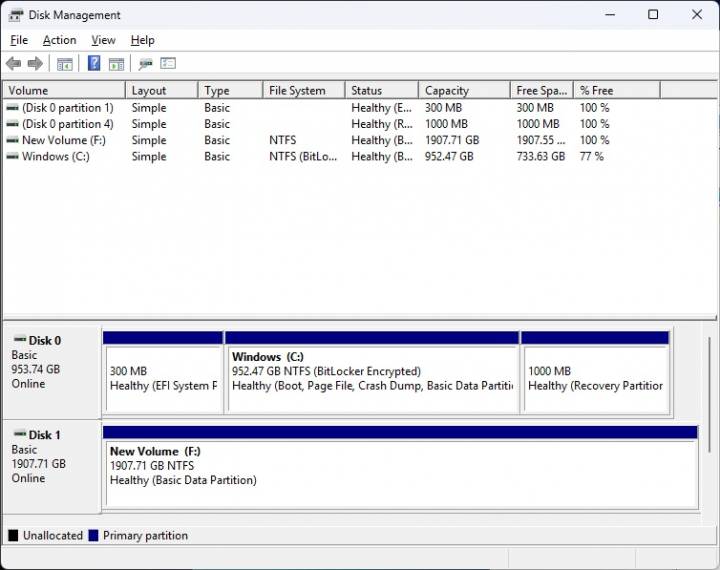Select the 1000 MB Recovery Partition block
The width and height of the screenshot is (720, 570).
pyautogui.click(x=595, y=377)
